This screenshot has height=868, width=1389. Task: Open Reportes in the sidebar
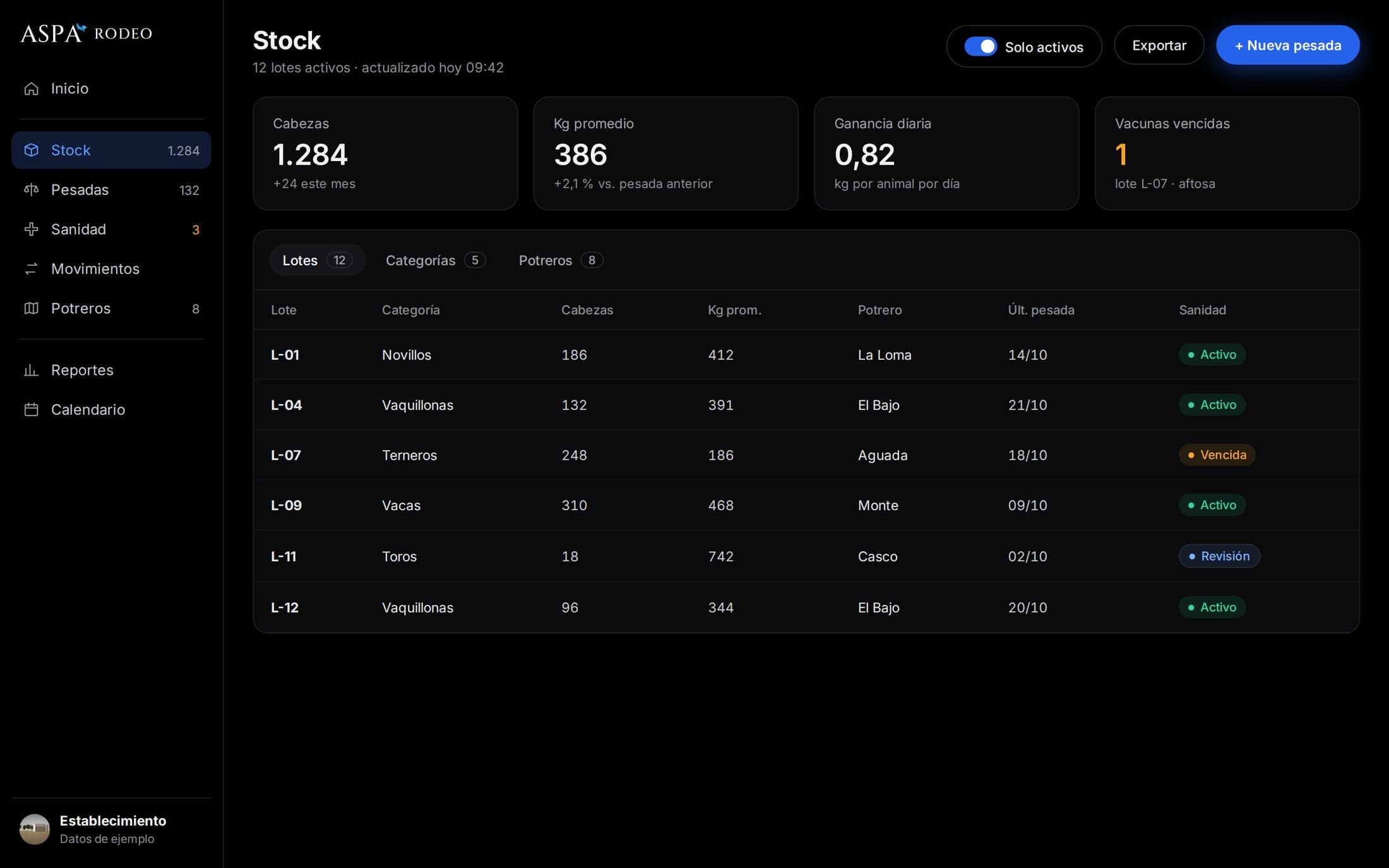click(x=111, y=370)
